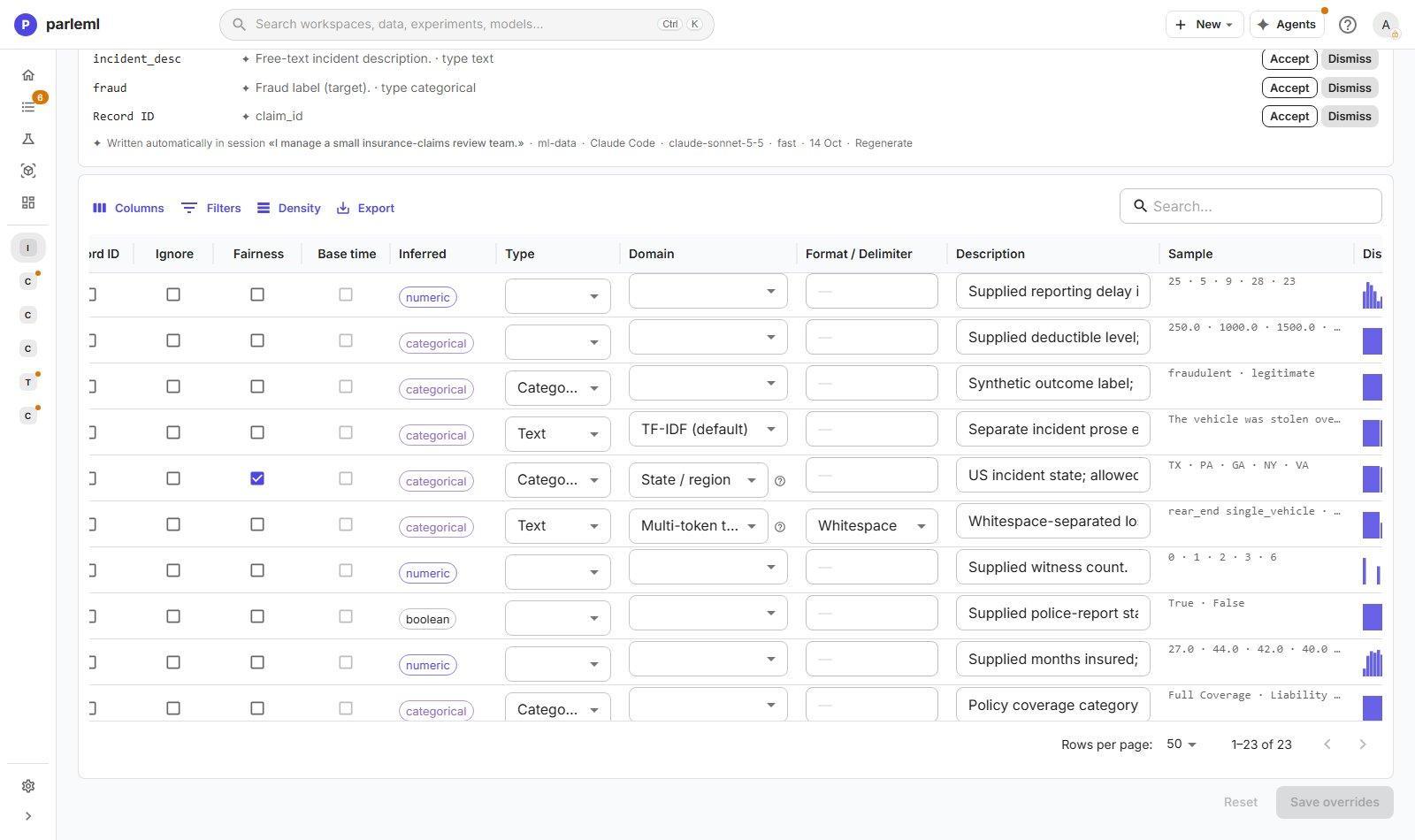Open the Models cube icon in sidebar
1415x840 pixels.
pyautogui.click(x=28, y=171)
